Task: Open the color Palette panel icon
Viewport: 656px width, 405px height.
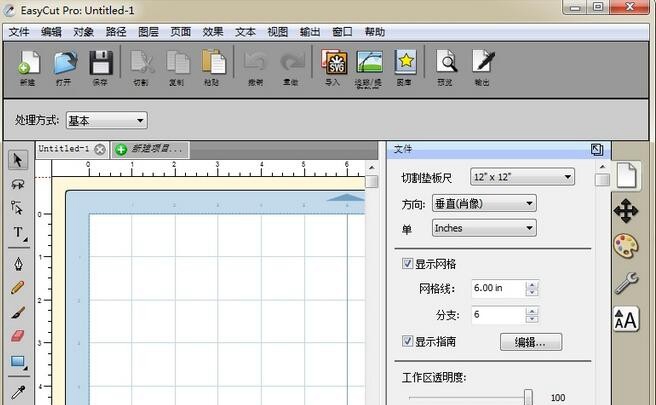Action: pos(626,246)
